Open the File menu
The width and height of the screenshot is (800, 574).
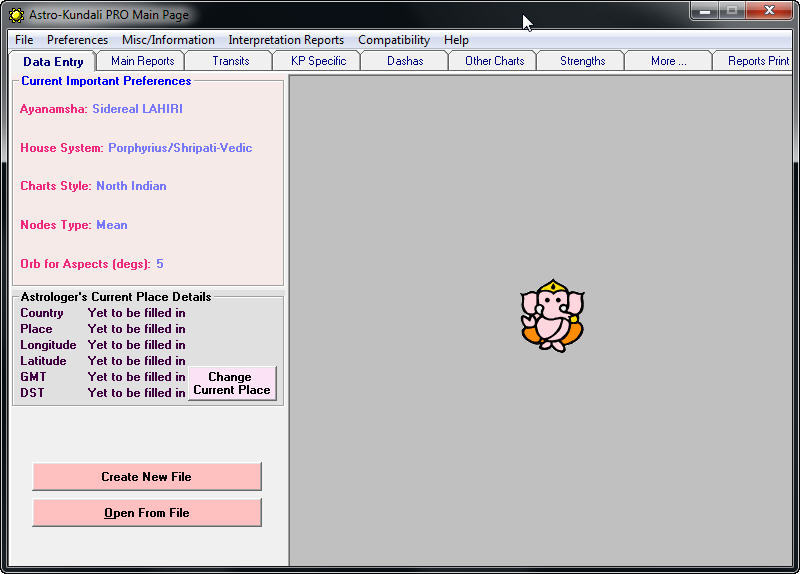tap(24, 40)
